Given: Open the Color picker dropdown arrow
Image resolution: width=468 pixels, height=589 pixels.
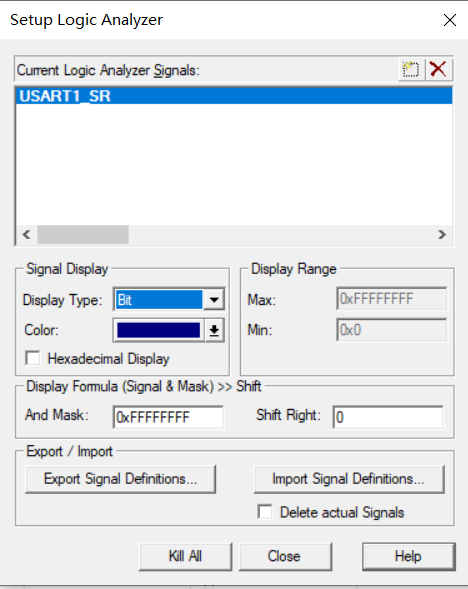Looking at the screenshot, I should 214,331.
